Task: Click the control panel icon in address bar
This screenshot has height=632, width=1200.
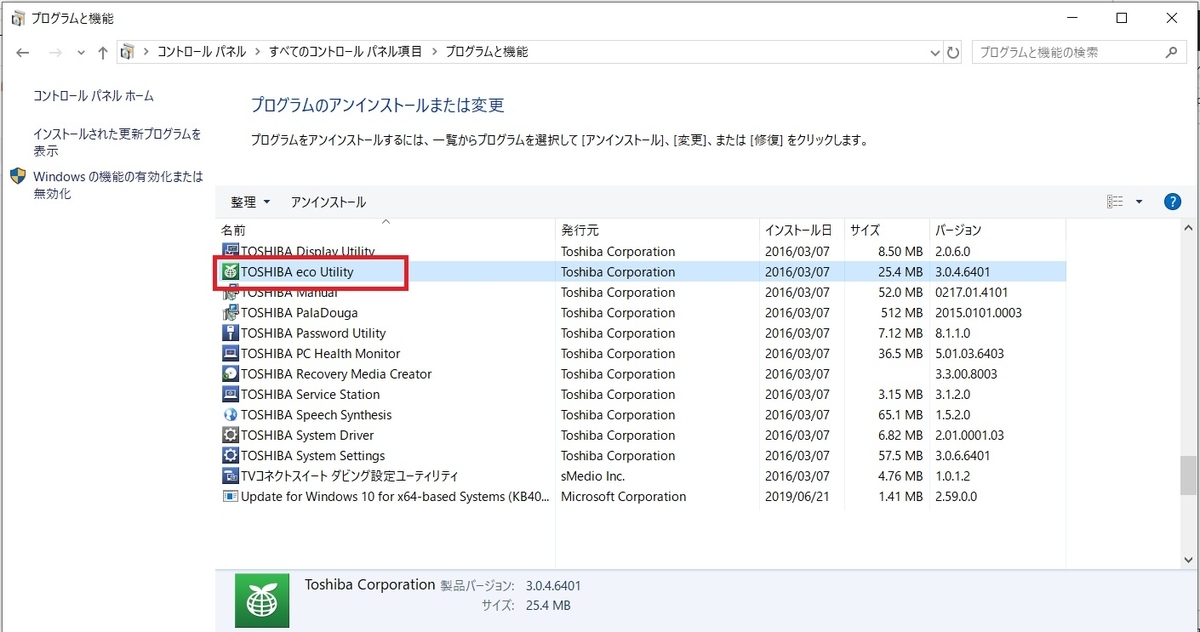Action: tap(128, 52)
